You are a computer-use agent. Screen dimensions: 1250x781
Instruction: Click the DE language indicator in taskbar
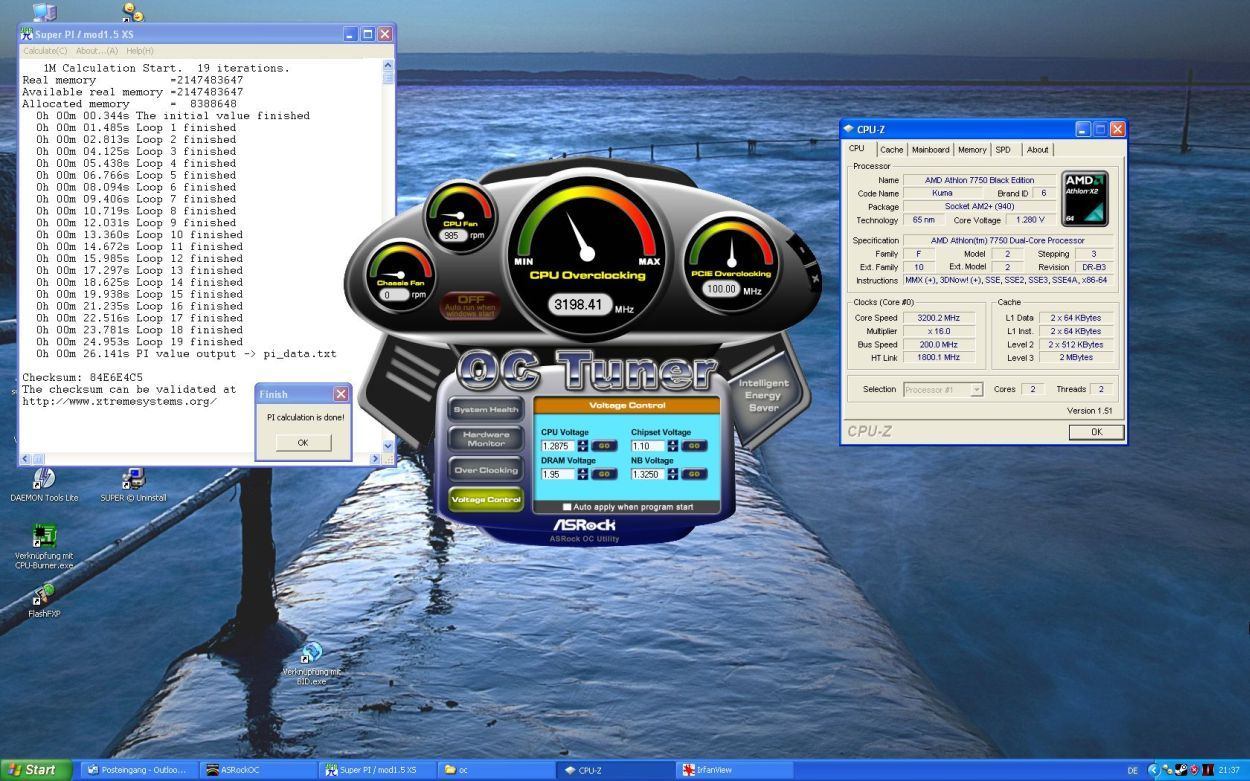(x=1133, y=770)
